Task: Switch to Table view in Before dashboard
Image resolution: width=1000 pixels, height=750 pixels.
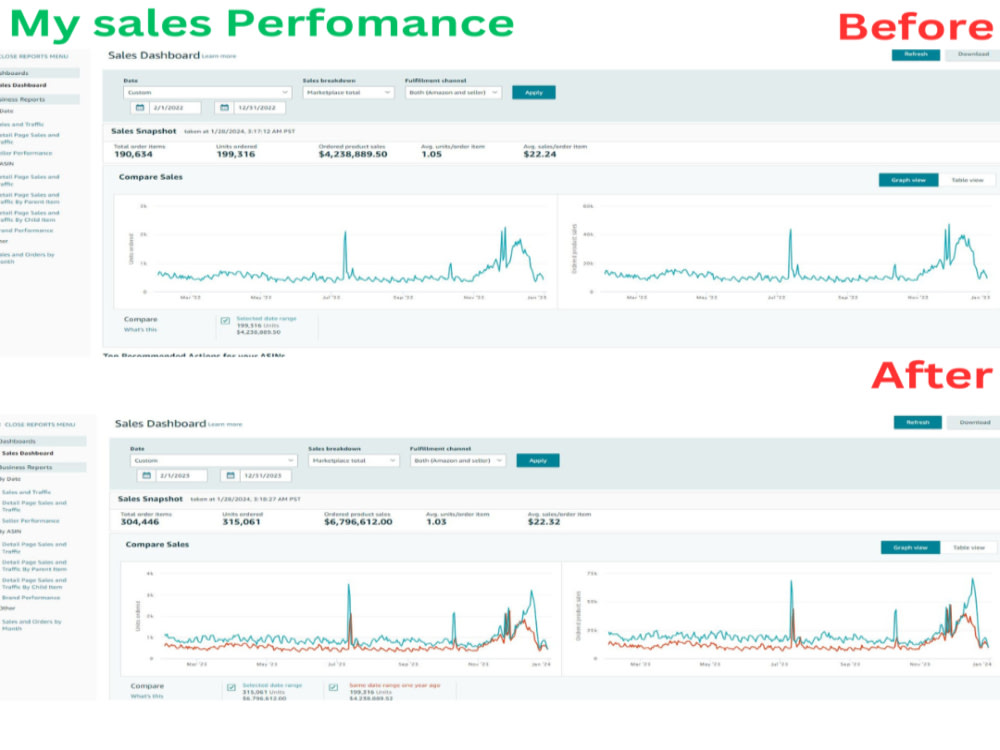Action: pos(967,180)
